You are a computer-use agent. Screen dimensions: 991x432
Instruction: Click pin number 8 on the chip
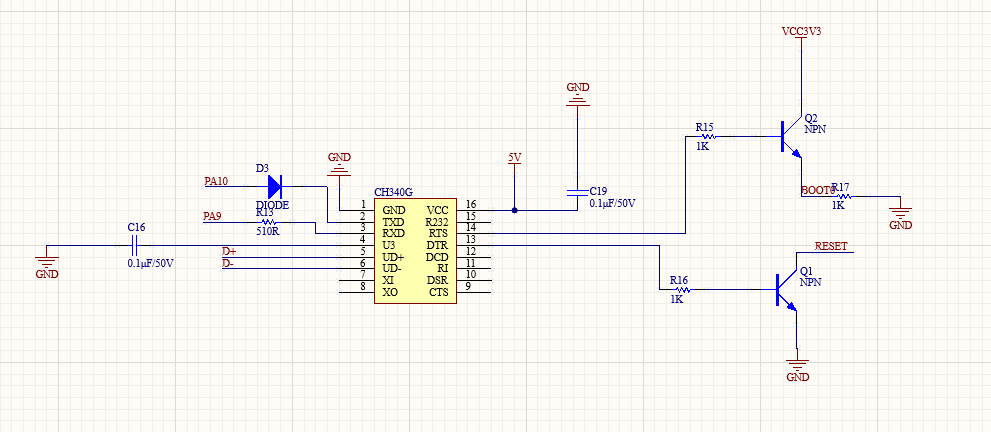tap(363, 287)
